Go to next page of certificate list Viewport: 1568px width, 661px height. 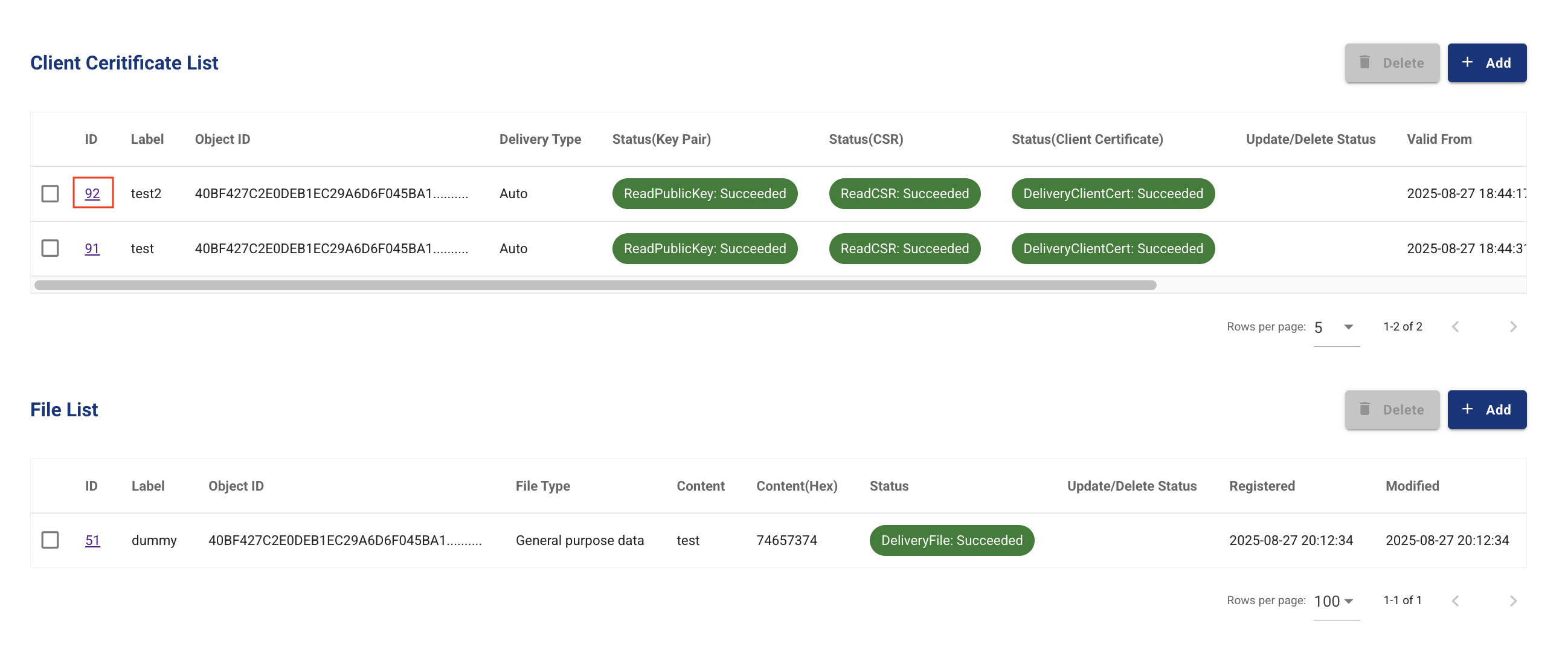(1512, 327)
